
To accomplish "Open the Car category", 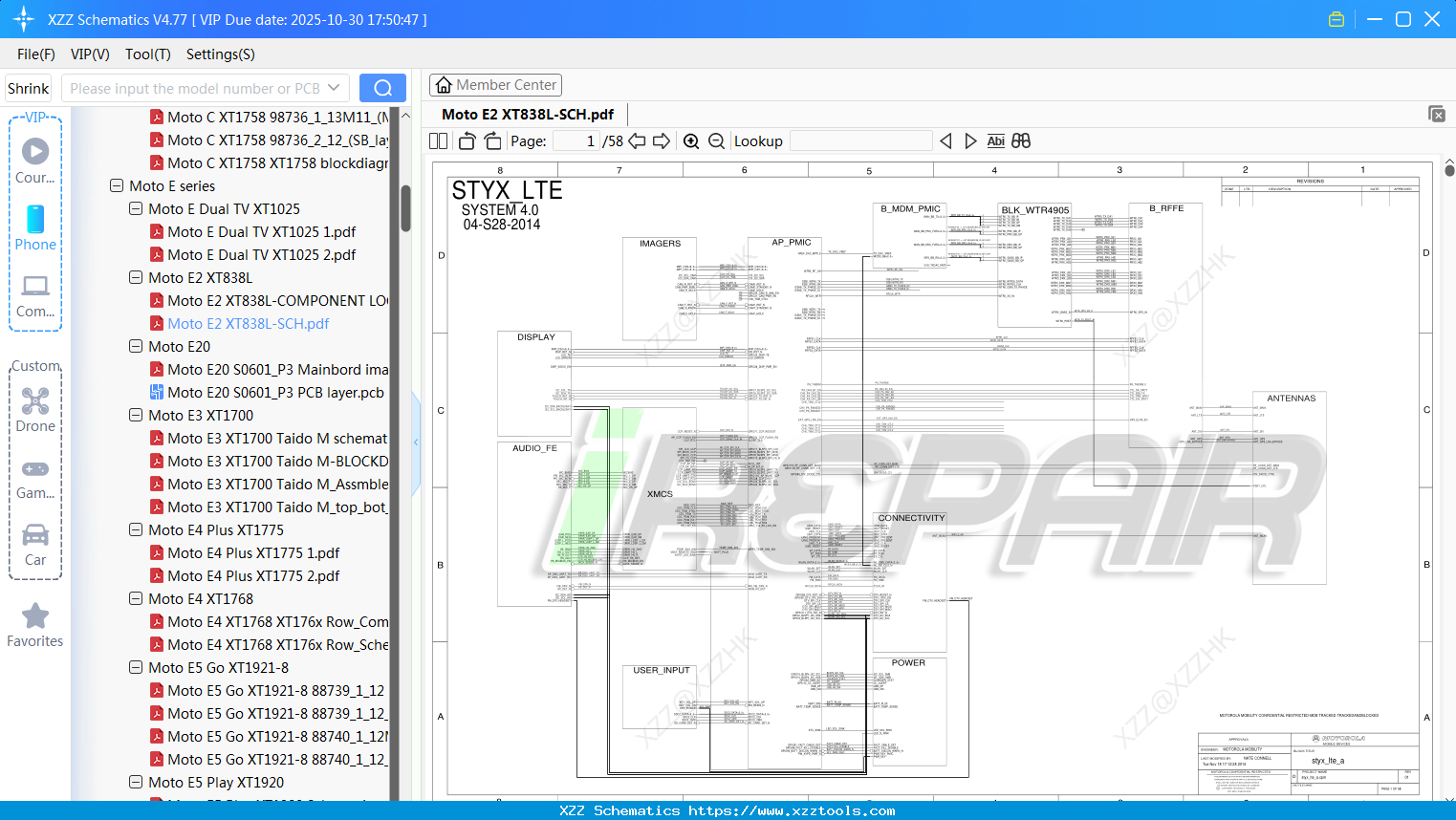I will point(35,545).
